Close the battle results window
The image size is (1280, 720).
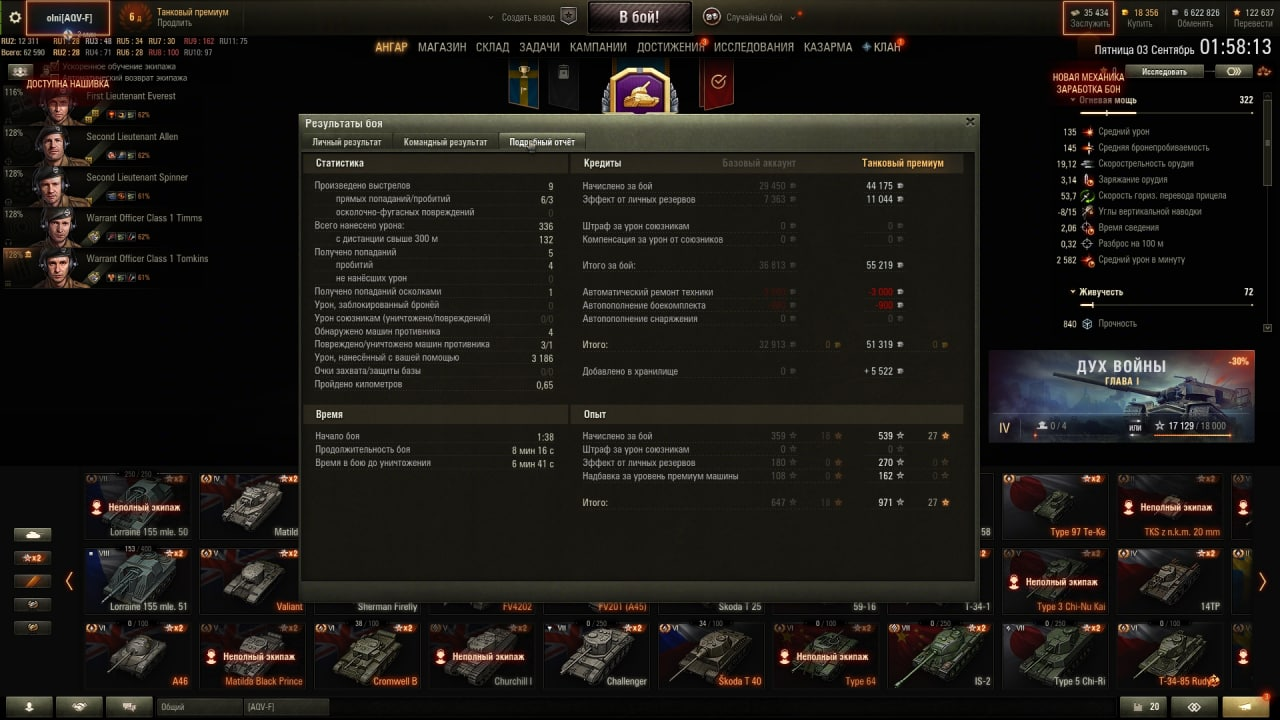(969, 122)
